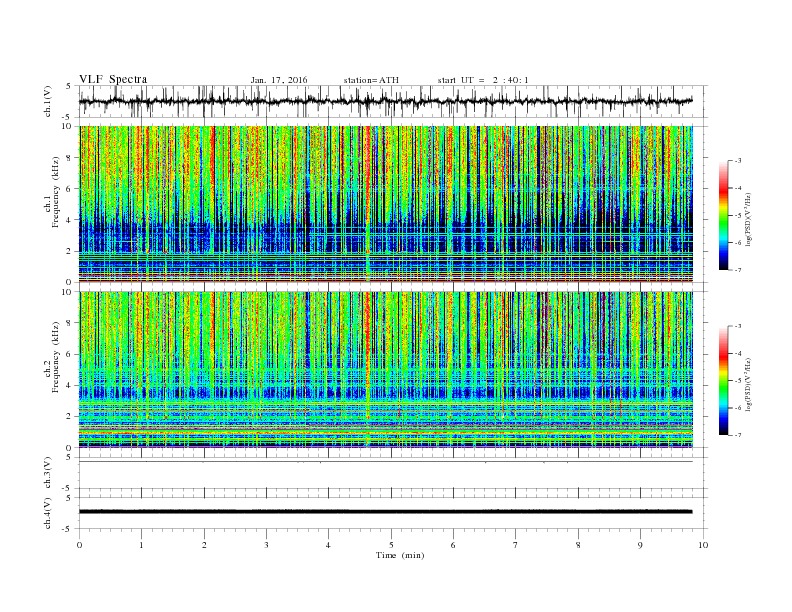This screenshot has height=612, width=792.
Task: Click the "6" kHz tick of ch.2 spectrogram
Action: pos(70,354)
